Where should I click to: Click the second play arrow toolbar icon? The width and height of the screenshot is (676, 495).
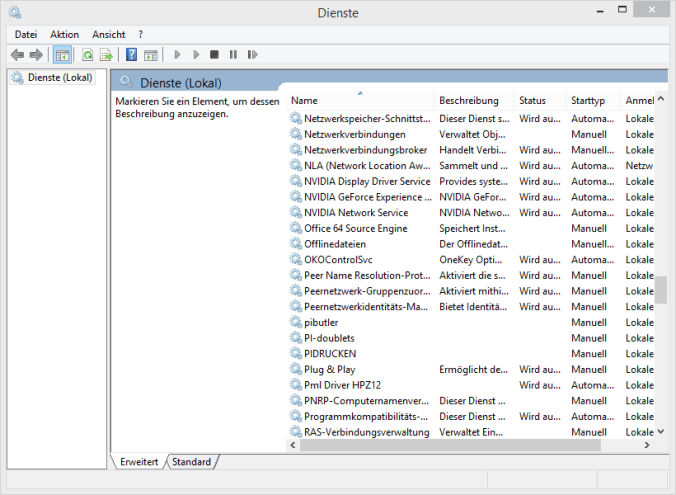(x=196, y=55)
